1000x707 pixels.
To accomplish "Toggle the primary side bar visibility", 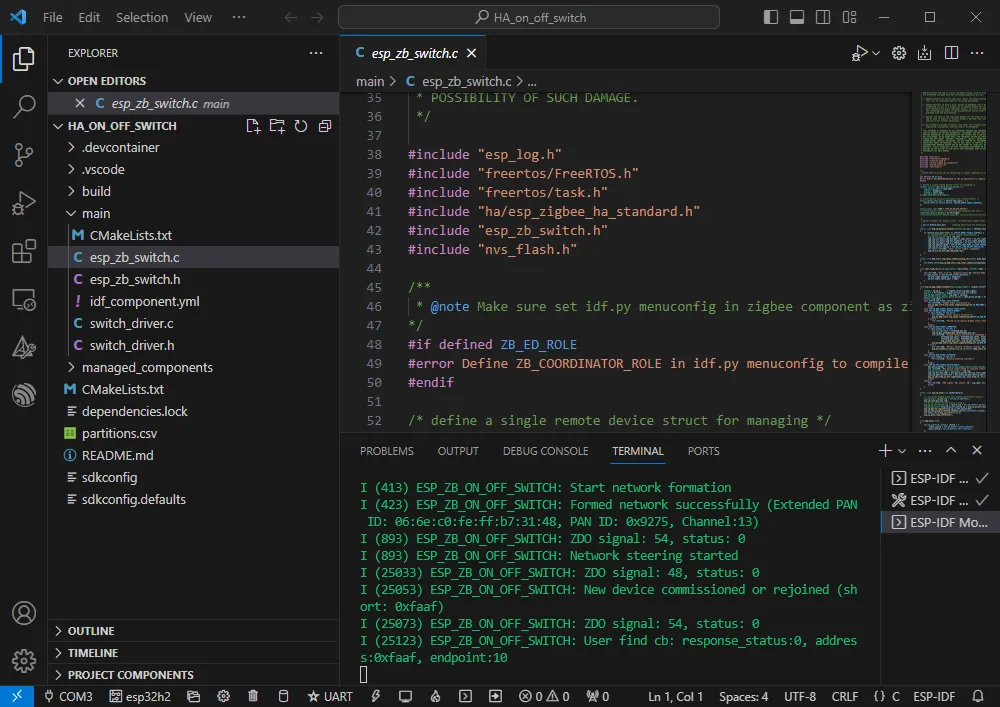I will [770, 17].
